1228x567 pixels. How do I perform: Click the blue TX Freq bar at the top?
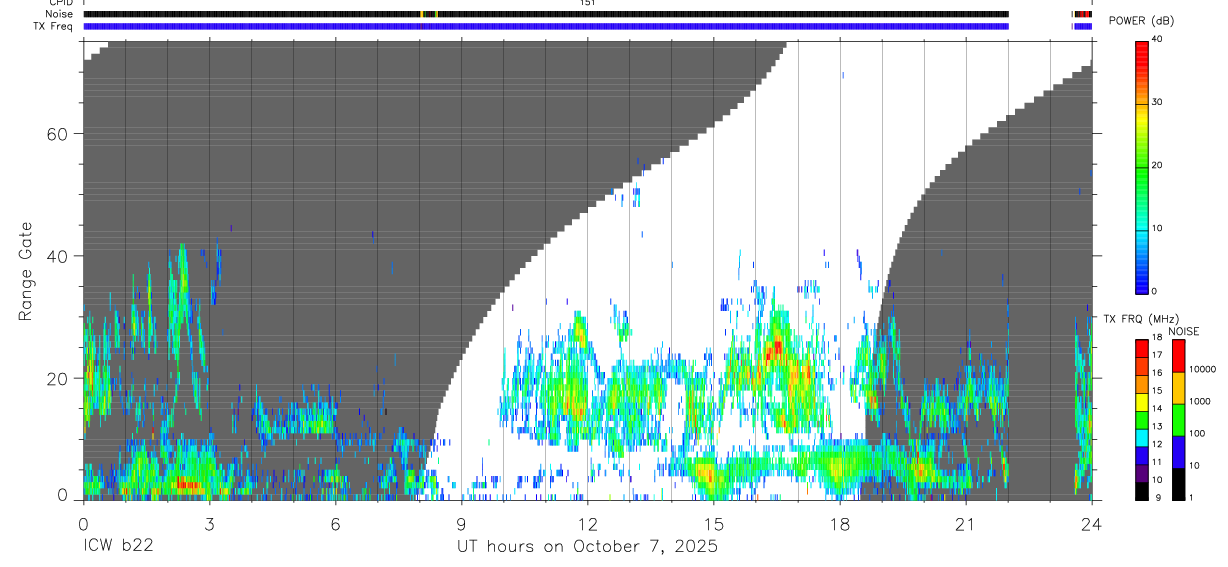[x=546, y=26]
